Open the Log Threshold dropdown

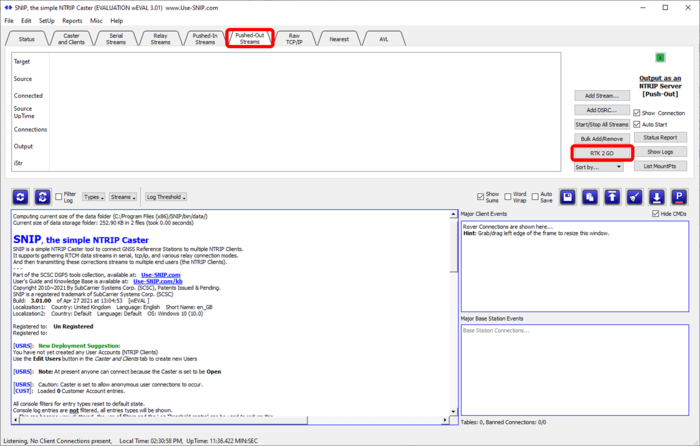point(166,197)
